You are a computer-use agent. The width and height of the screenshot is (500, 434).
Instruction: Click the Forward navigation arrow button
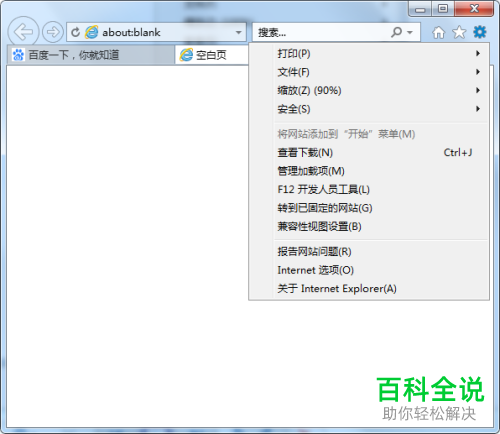pos(53,32)
